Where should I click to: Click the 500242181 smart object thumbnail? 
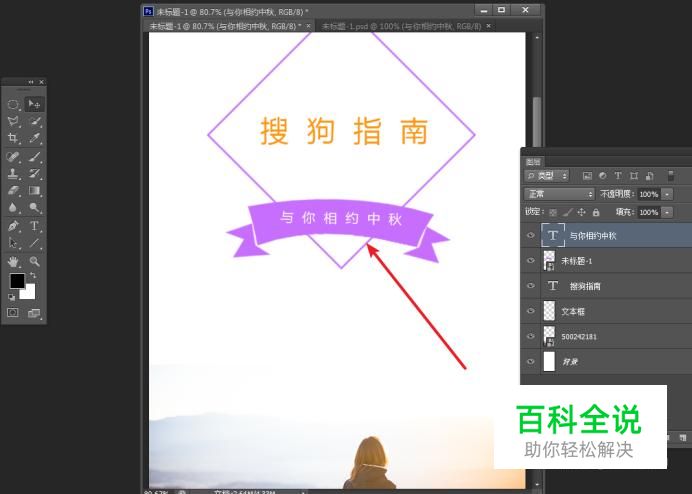click(549, 336)
